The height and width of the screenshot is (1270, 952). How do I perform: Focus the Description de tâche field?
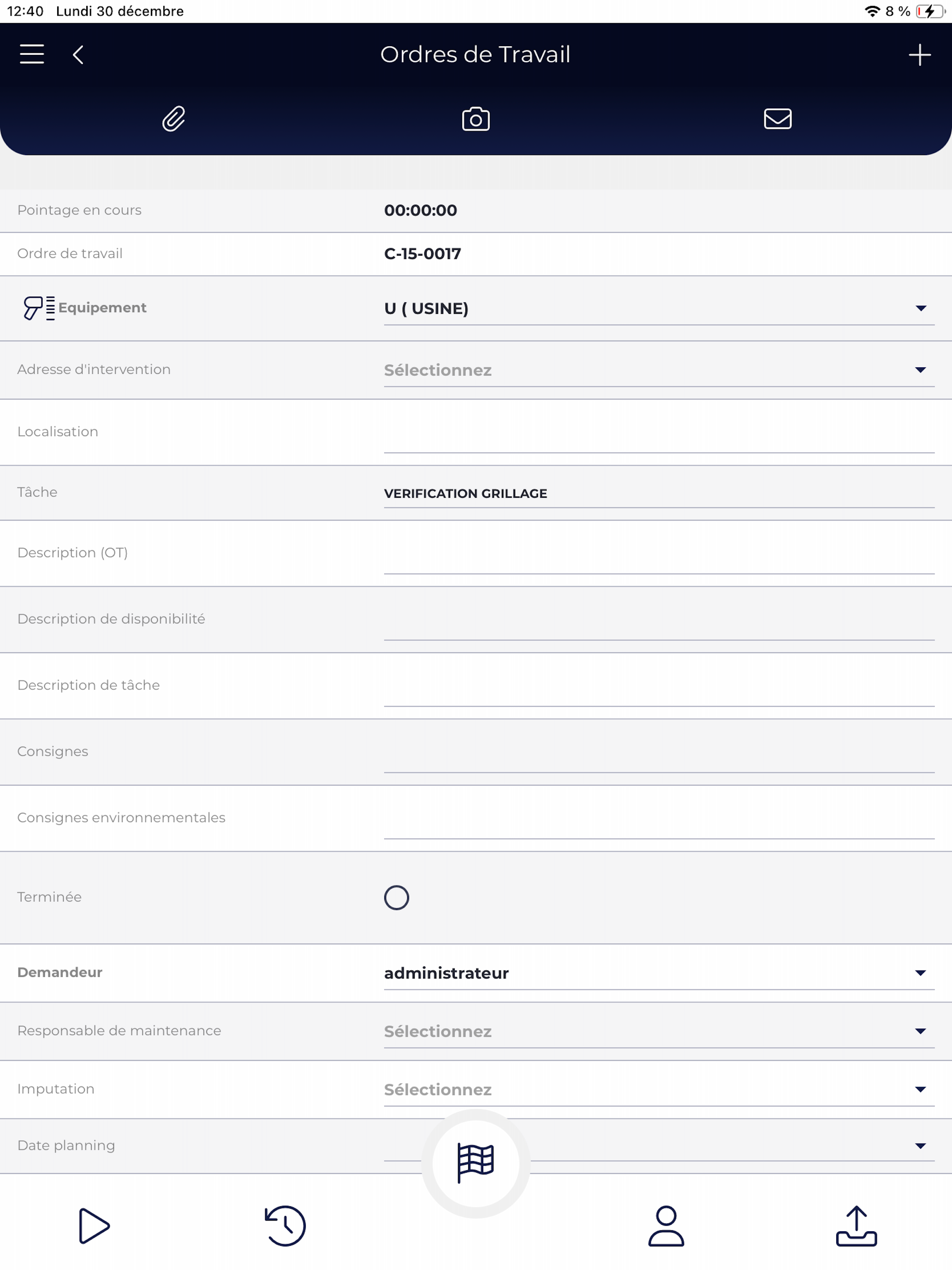tap(659, 686)
